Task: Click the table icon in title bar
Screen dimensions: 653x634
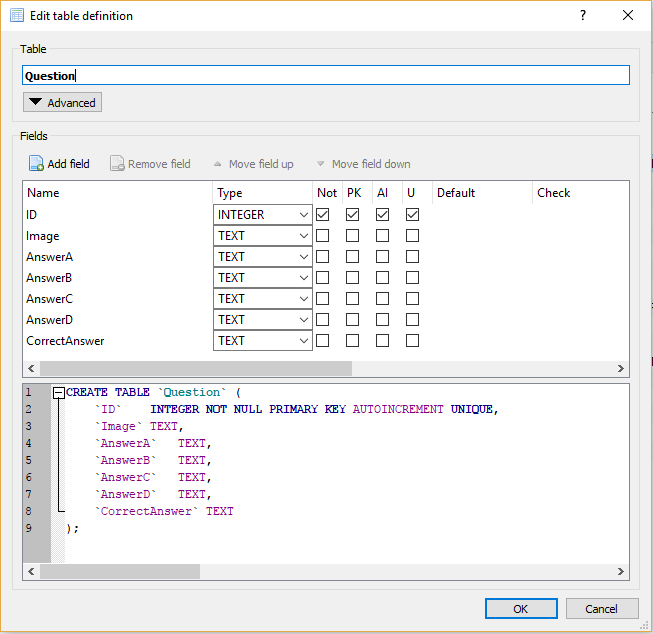Action: coord(16,16)
